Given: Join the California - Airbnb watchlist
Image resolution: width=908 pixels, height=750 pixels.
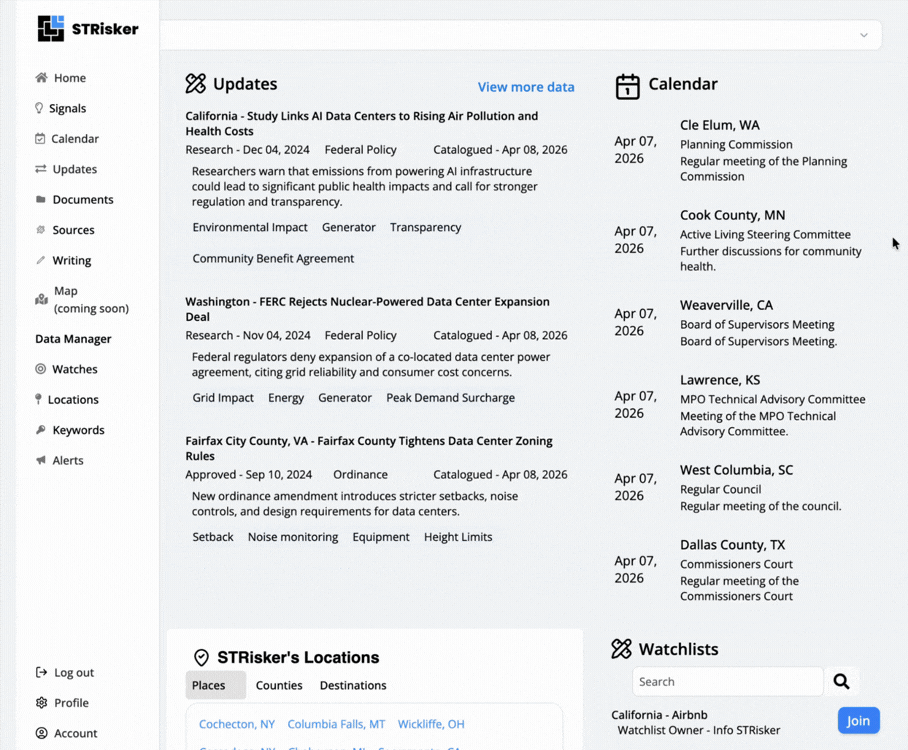Looking at the screenshot, I should click(858, 721).
